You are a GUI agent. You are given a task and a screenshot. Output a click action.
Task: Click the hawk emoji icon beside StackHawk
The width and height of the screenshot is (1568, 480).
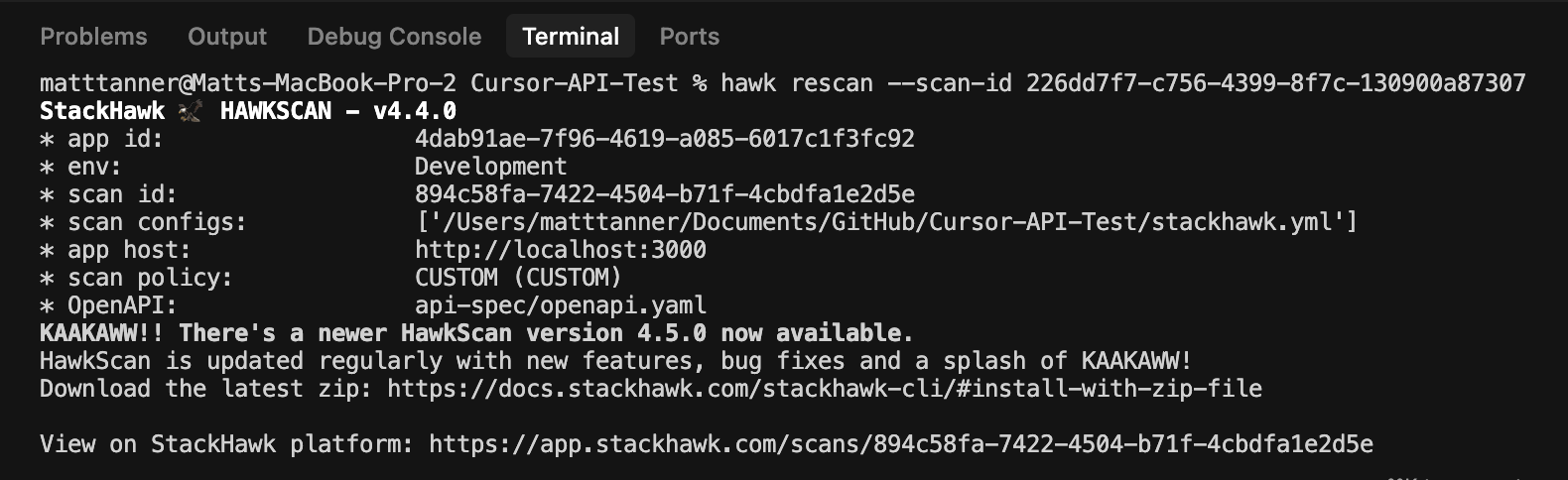(192, 111)
